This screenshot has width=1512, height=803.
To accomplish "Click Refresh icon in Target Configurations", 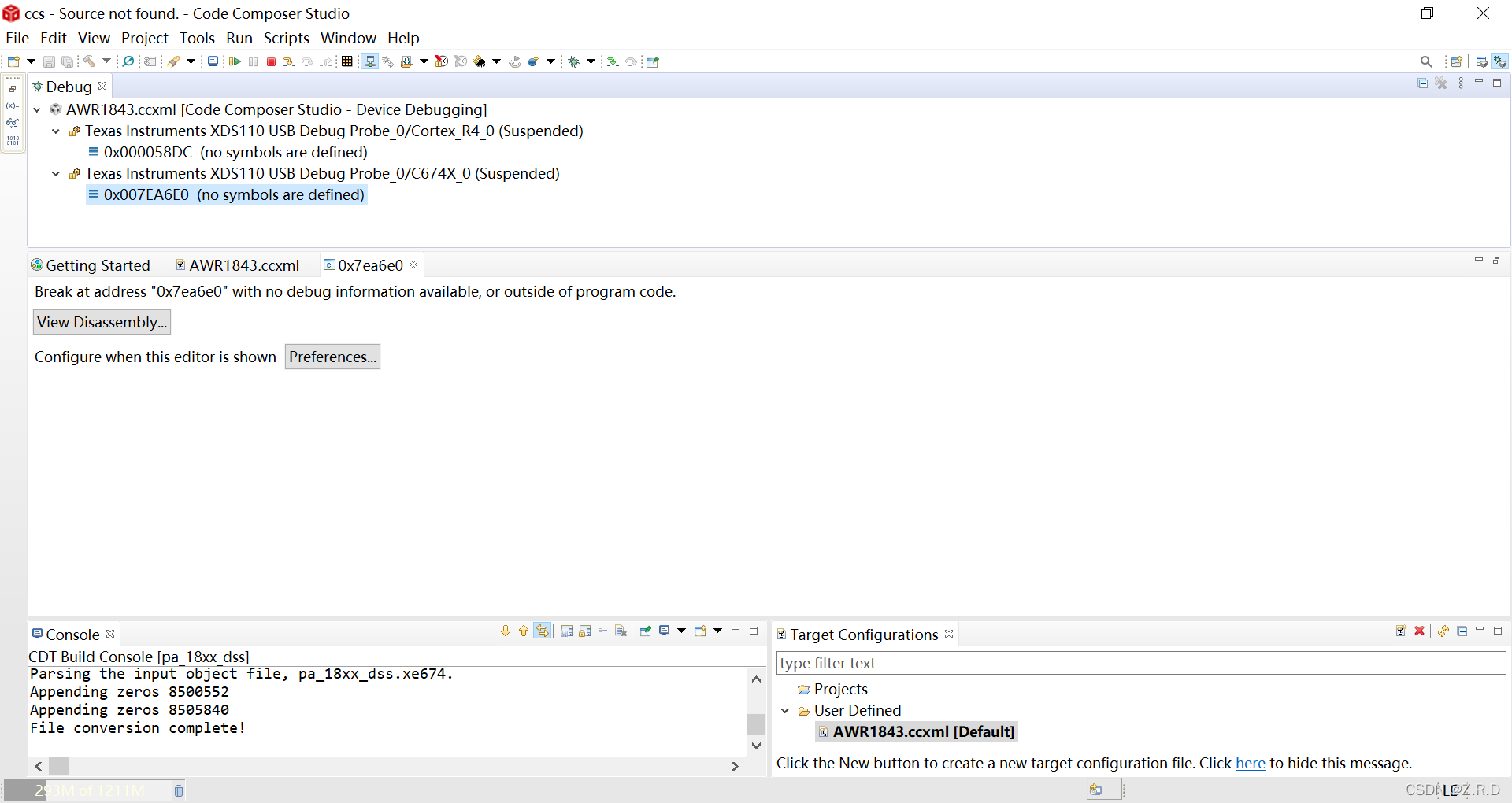I will pos(1443,631).
